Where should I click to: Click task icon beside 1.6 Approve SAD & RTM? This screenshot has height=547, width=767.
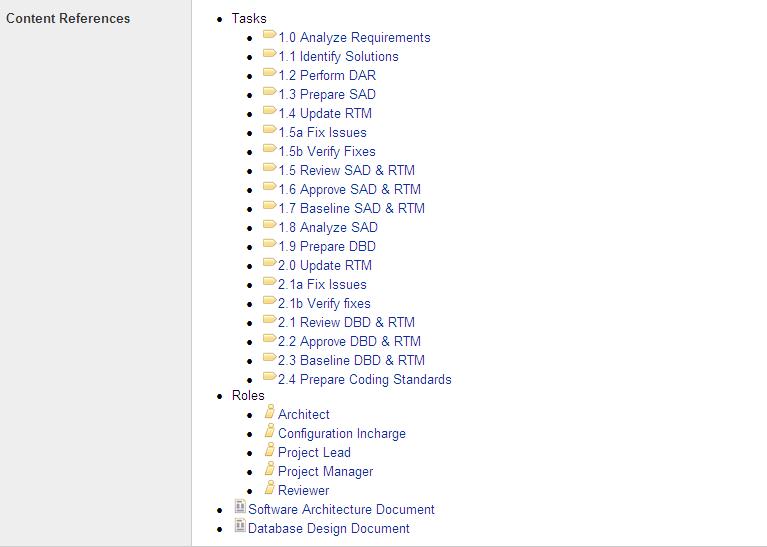(x=270, y=186)
